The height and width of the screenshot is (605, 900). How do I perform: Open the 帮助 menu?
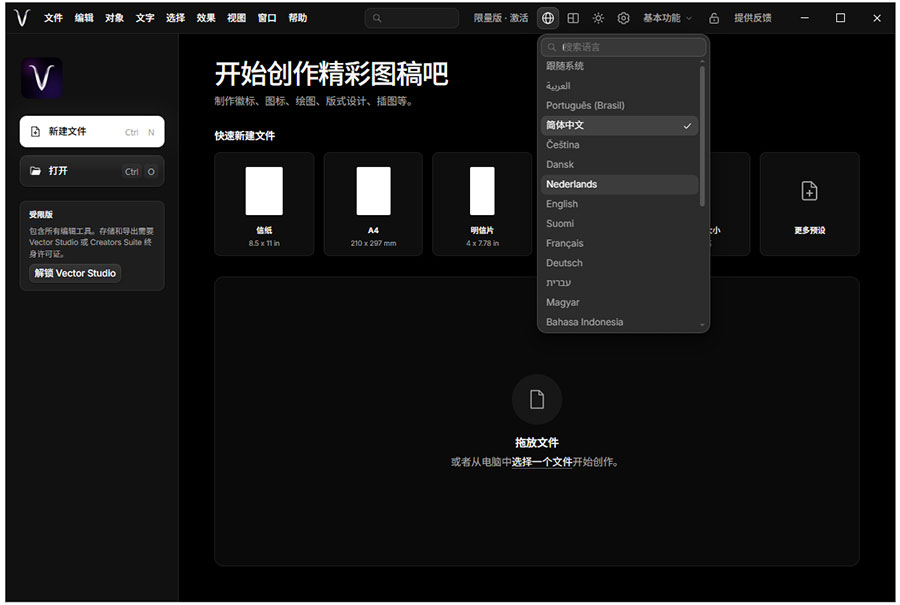point(297,18)
